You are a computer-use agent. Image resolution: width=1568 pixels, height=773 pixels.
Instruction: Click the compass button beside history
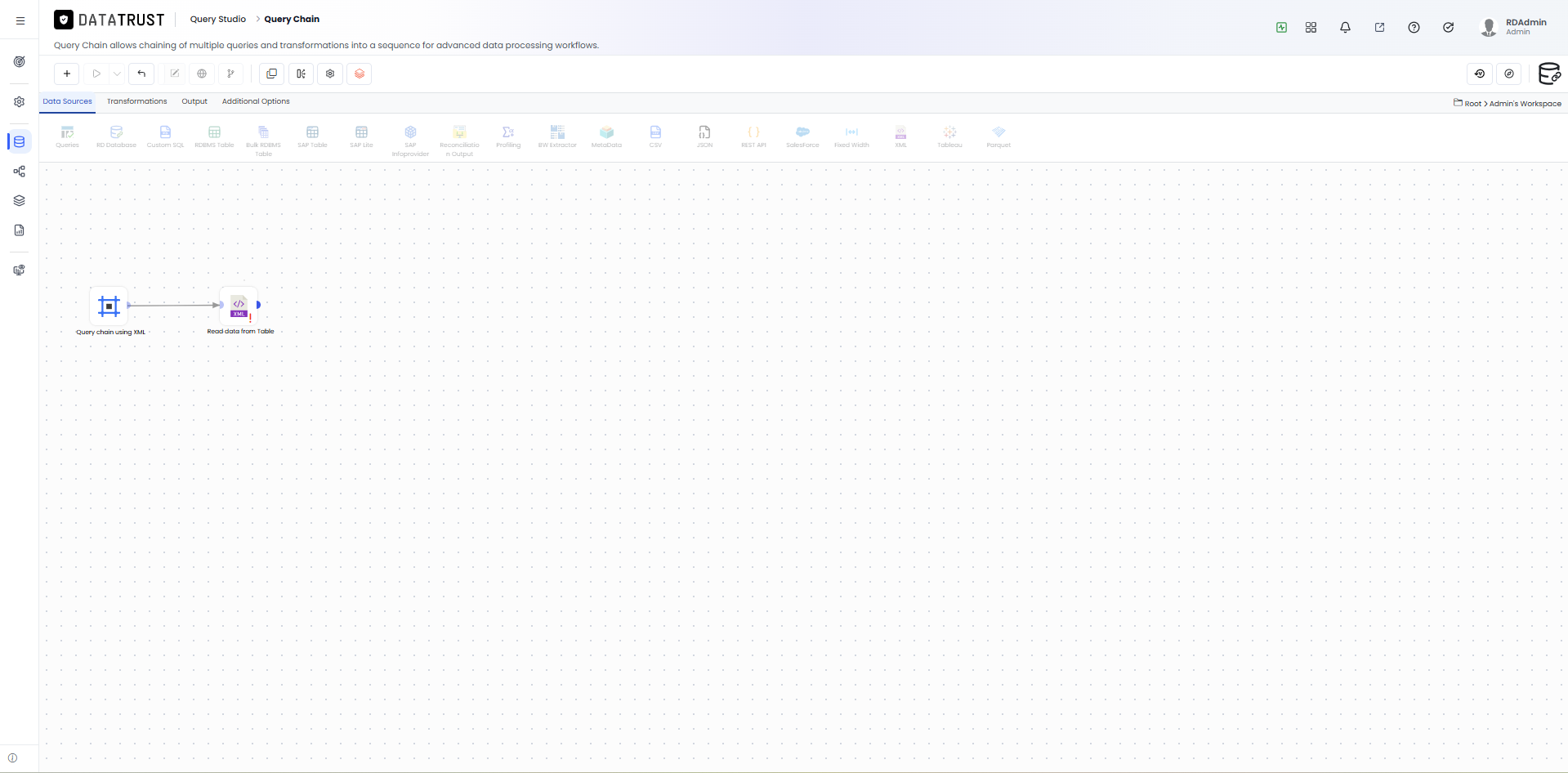[1509, 74]
